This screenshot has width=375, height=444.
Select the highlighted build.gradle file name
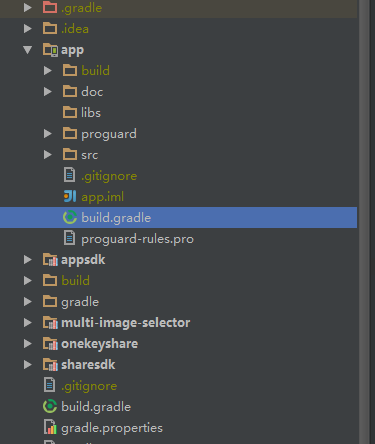point(116,218)
